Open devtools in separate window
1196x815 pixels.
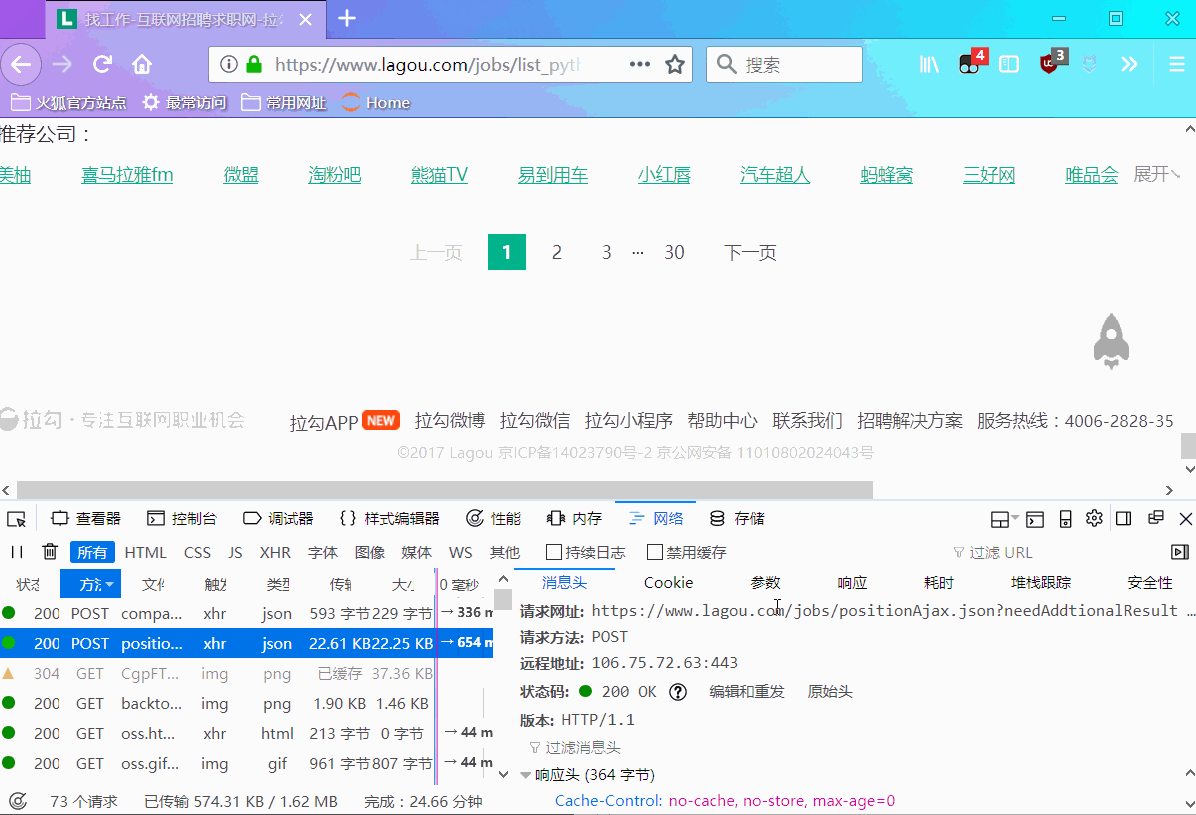[x=1156, y=518]
